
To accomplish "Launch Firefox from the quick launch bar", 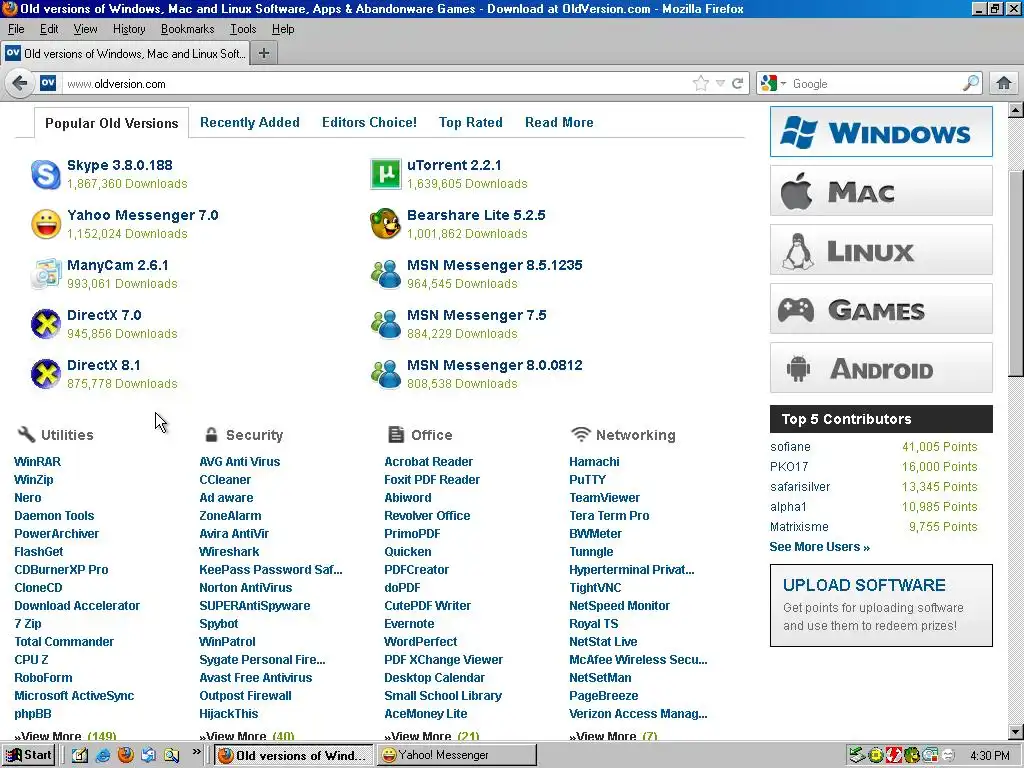I will pyautogui.click(x=125, y=756).
